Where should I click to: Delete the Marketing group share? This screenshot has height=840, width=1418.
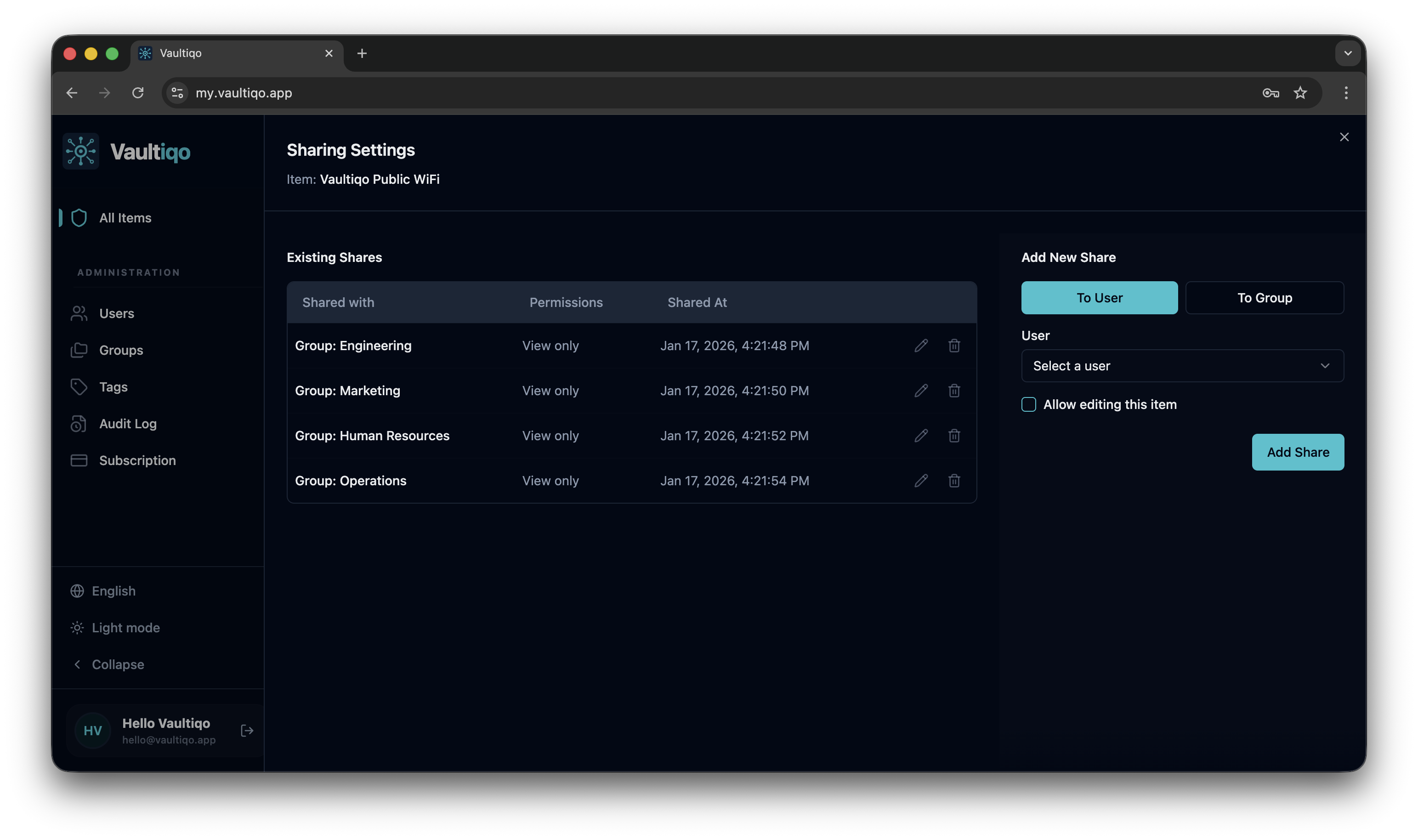tap(954, 391)
